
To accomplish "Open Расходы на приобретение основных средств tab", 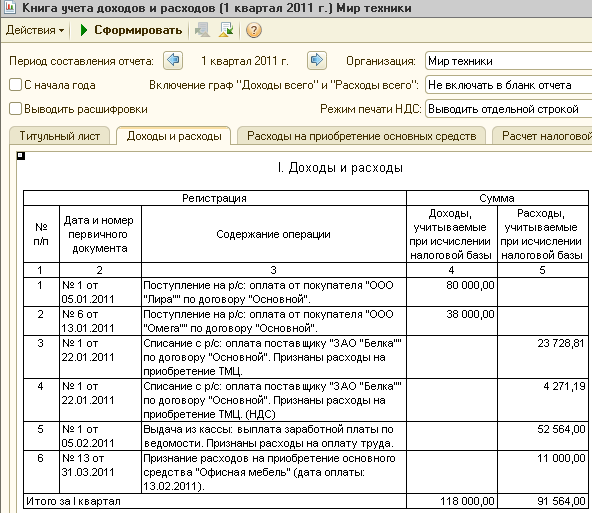I will click(361, 136).
